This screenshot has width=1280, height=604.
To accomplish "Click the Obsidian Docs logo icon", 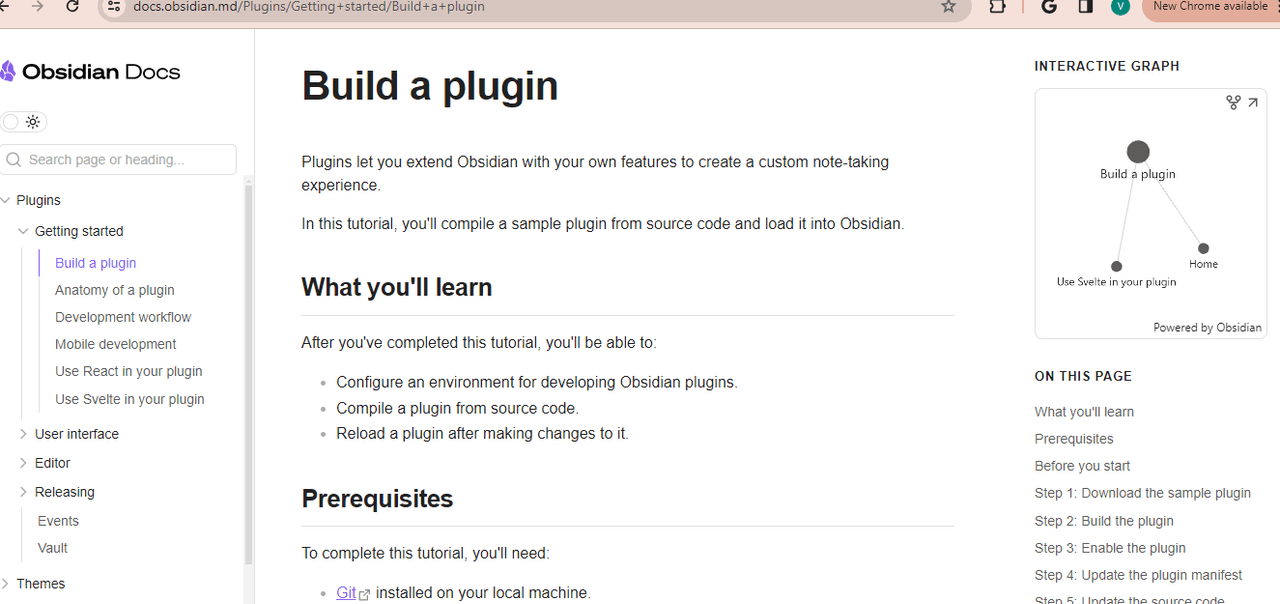I will coord(8,71).
